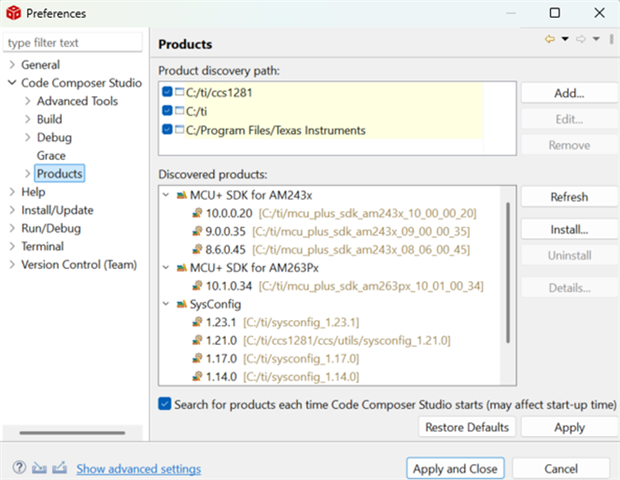620x480 pixels.
Task: Open the vertical dots view menu
Action: tap(611, 39)
